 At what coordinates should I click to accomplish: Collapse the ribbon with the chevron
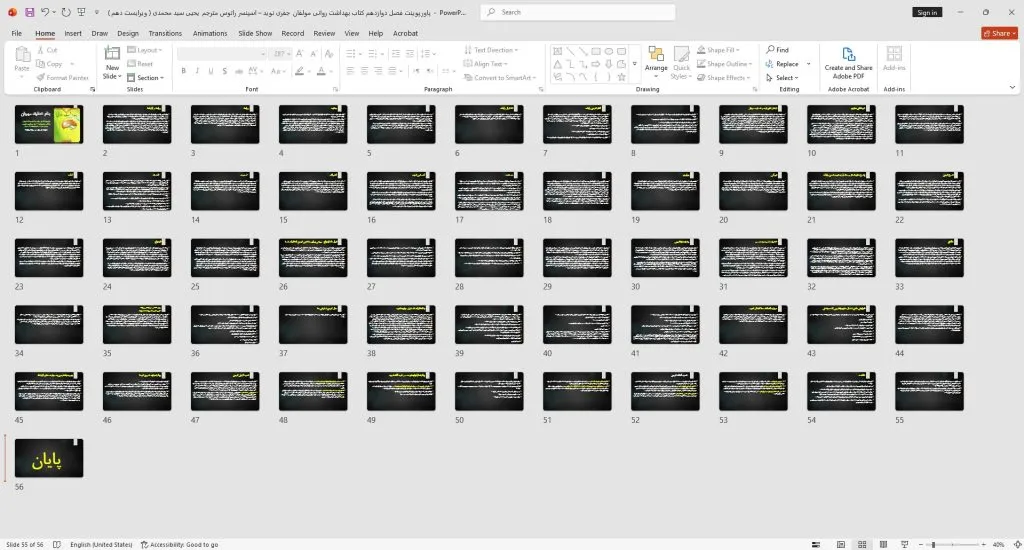point(1012,87)
